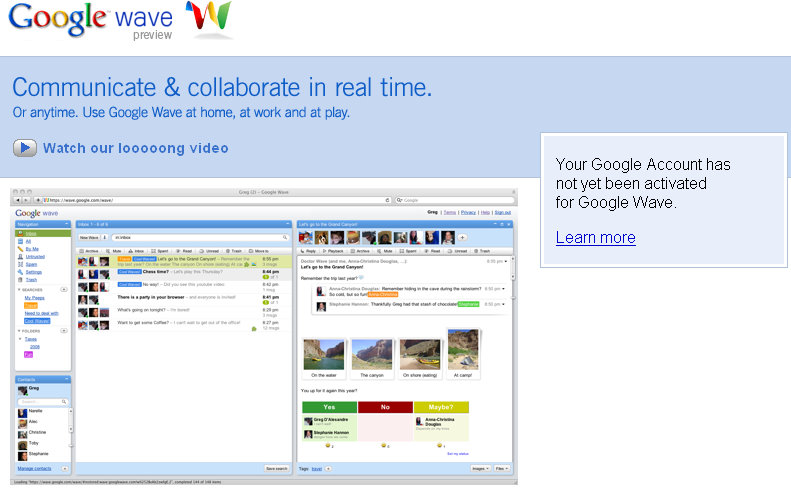The width and height of the screenshot is (791, 490).
Task: Click the contacts search field
Action: click(43, 402)
